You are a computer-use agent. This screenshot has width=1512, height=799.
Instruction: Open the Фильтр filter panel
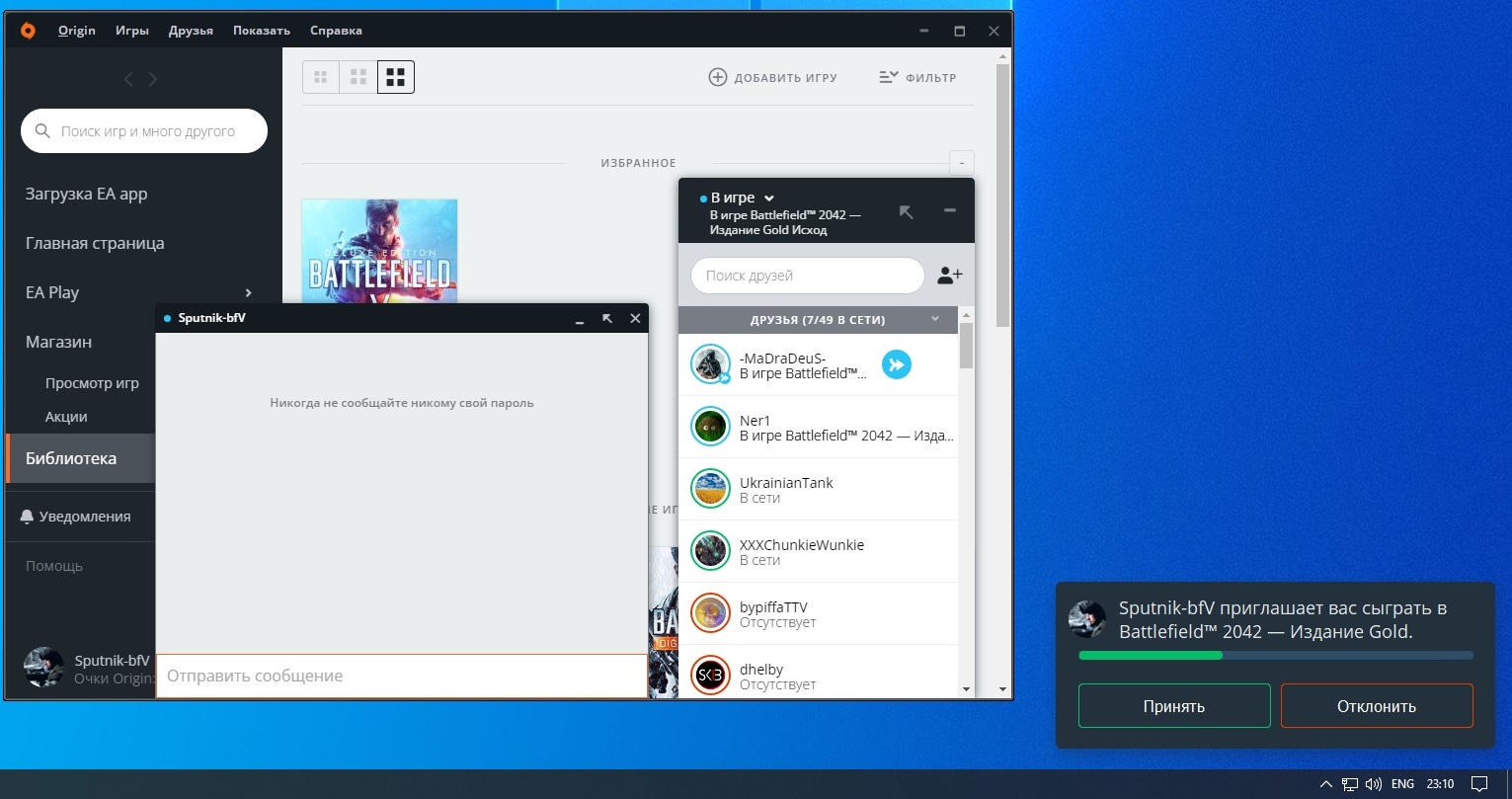pos(917,77)
